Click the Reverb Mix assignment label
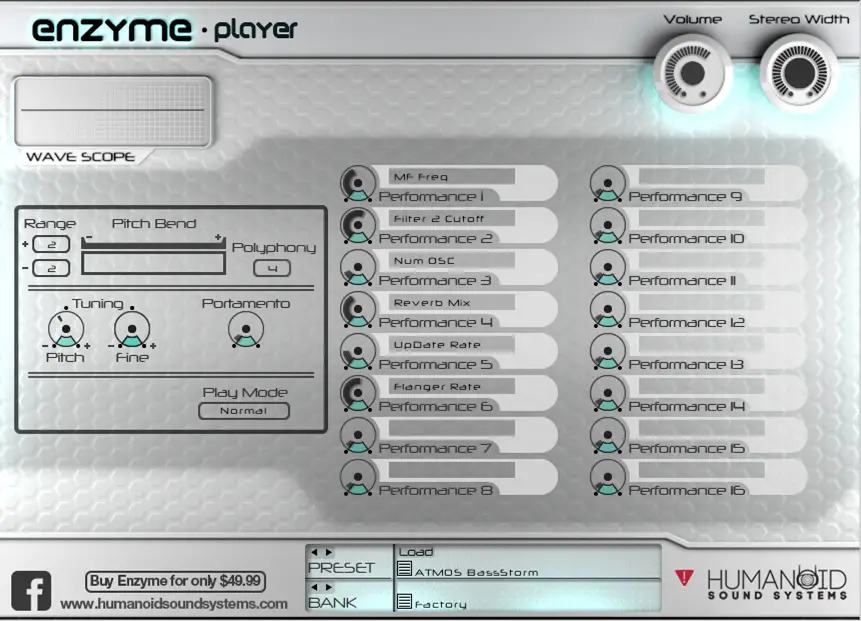This screenshot has width=861, height=621. click(432, 303)
